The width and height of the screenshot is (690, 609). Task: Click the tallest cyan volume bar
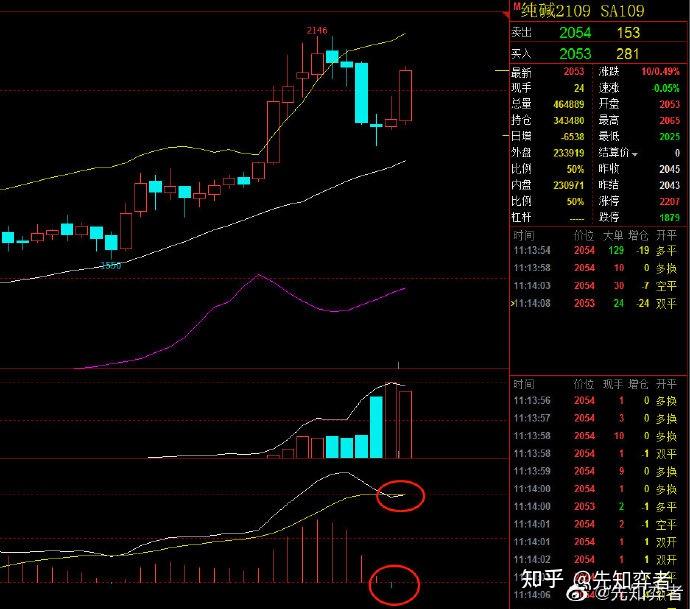(376, 427)
